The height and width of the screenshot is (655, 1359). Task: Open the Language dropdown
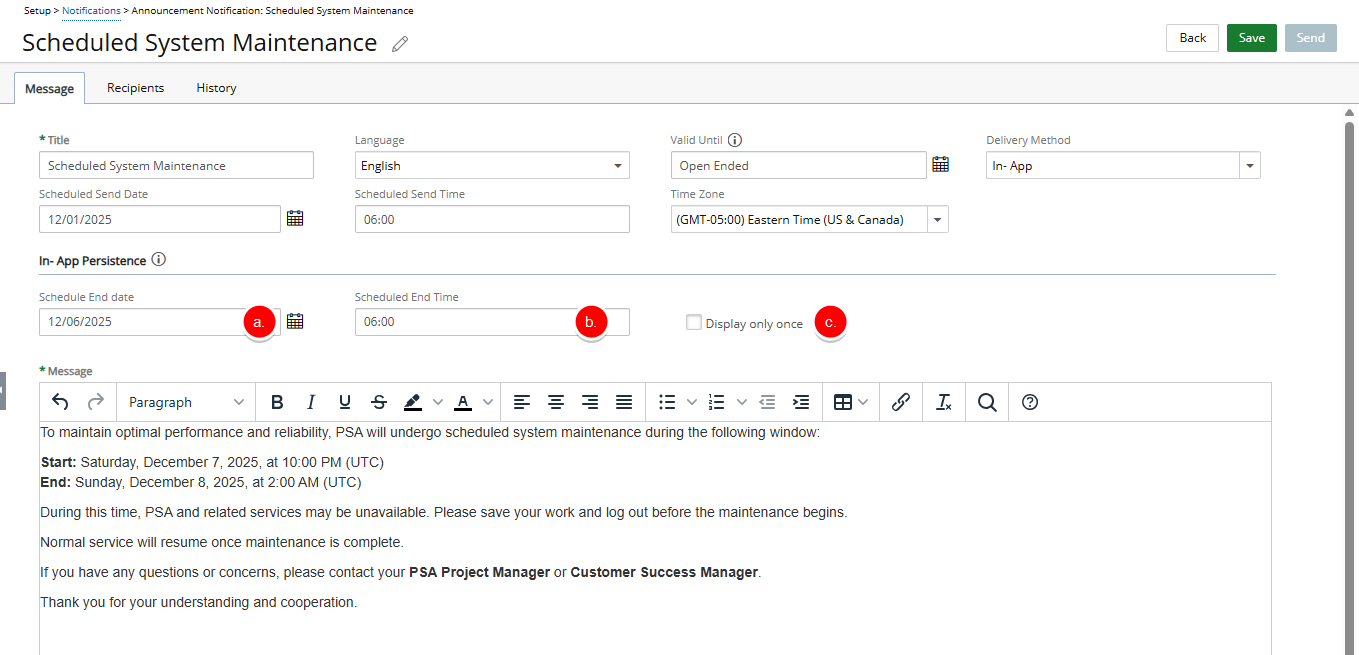[x=491, y=166]
